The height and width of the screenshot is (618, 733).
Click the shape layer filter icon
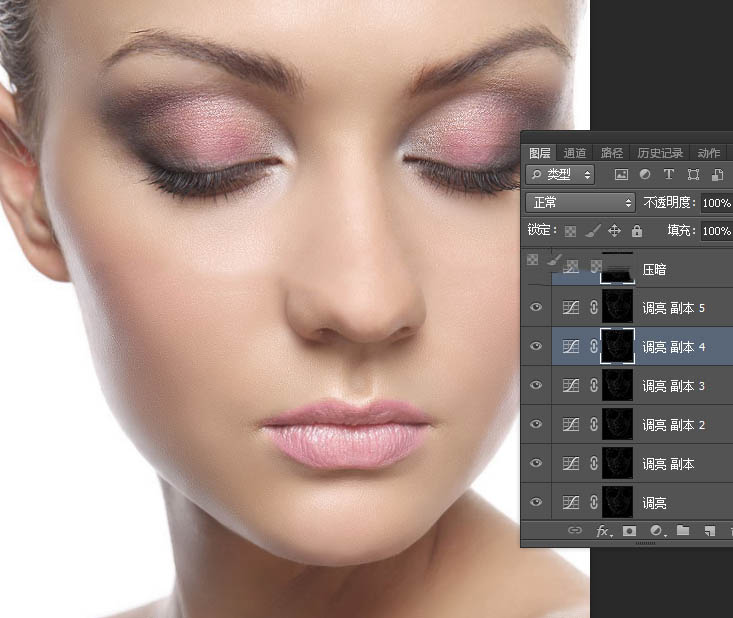(692, 174)
